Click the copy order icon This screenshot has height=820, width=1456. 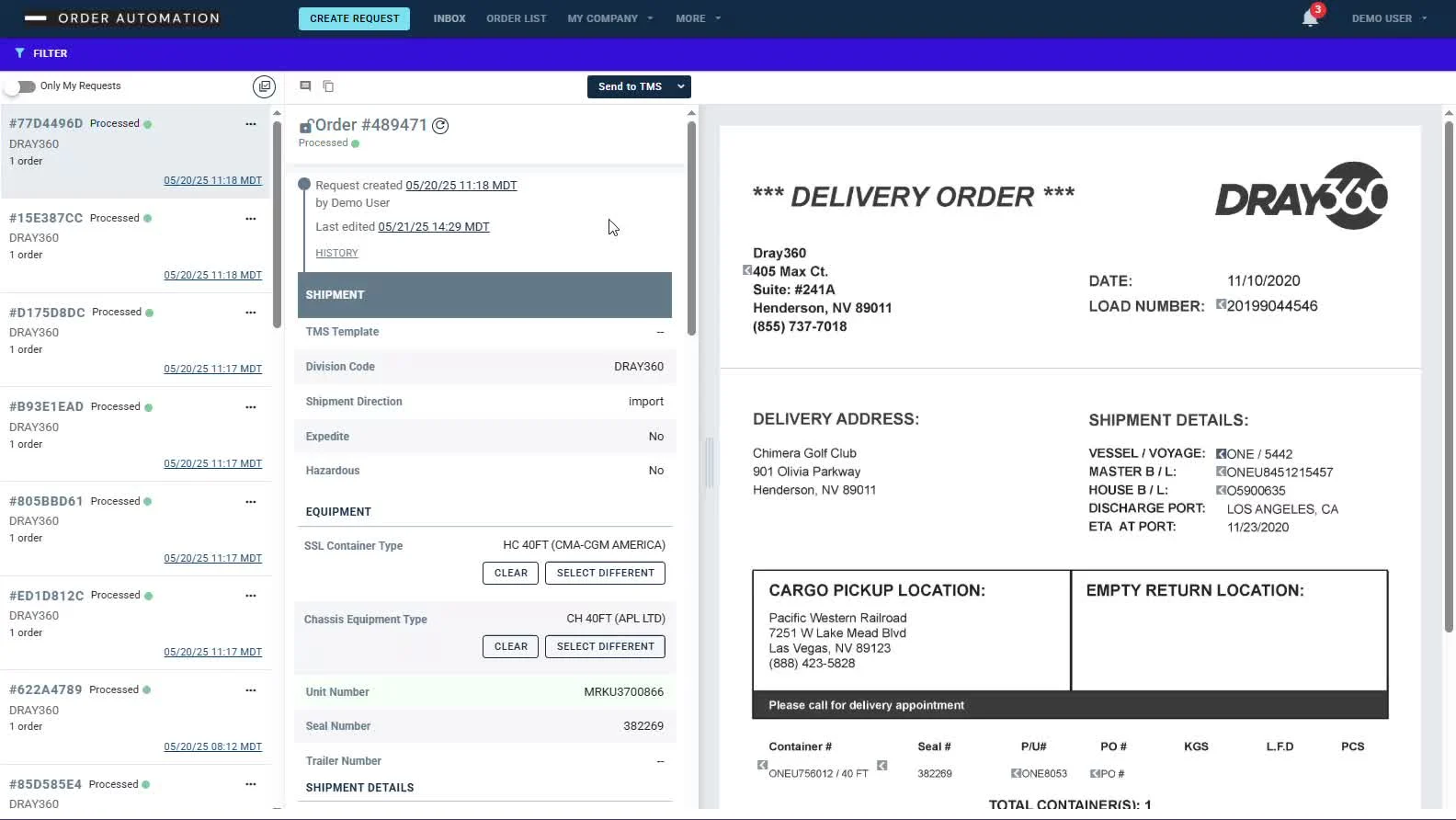point(328,86)
